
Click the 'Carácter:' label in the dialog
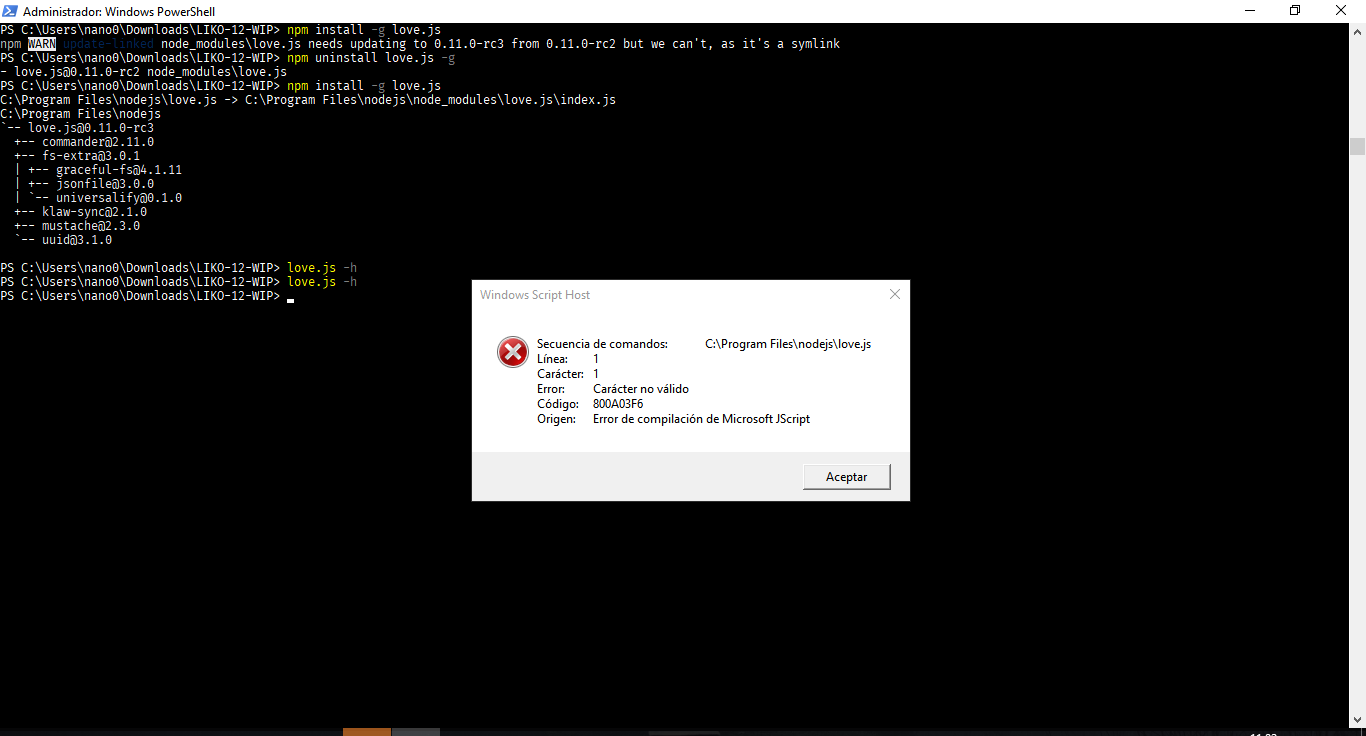tap(560, 374)
